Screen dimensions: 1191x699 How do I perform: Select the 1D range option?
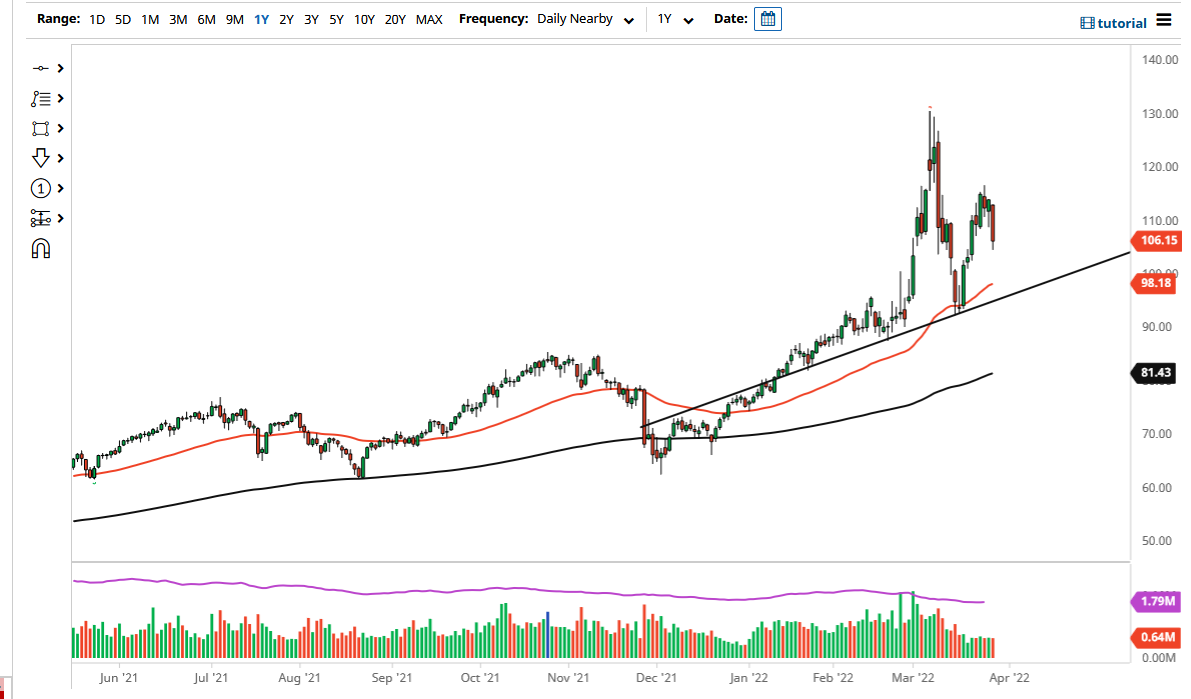[x=96, y=20]
